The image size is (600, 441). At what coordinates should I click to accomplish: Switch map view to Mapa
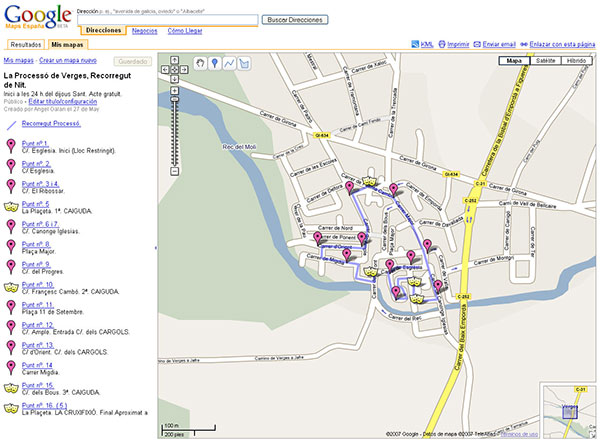[x=514, y=60]
